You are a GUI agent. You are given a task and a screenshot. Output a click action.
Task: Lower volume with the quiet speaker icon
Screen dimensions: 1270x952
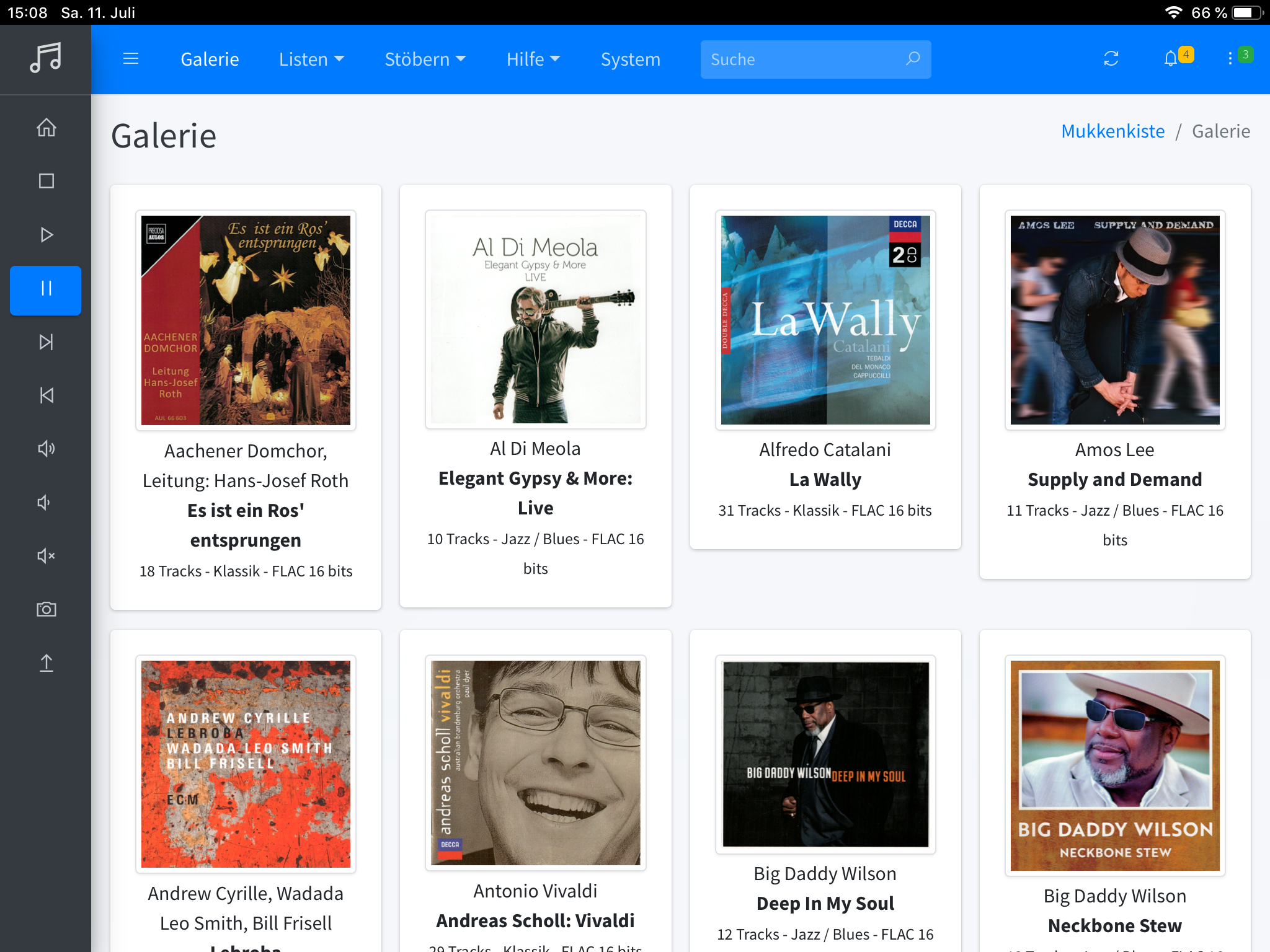[x=43, y=502]
